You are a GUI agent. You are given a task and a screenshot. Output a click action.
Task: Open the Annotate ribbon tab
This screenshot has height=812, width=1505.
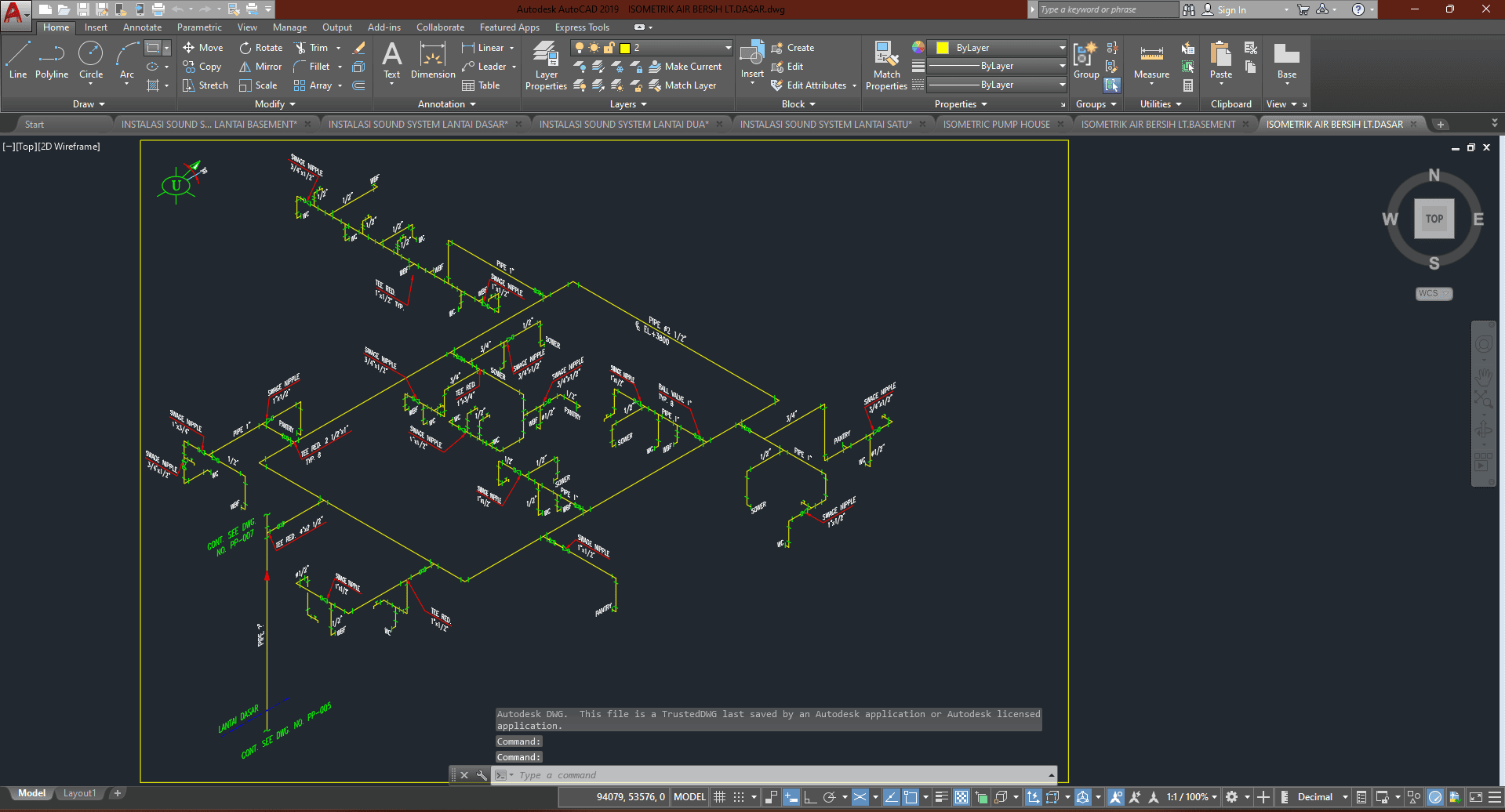tap(142, 27)
